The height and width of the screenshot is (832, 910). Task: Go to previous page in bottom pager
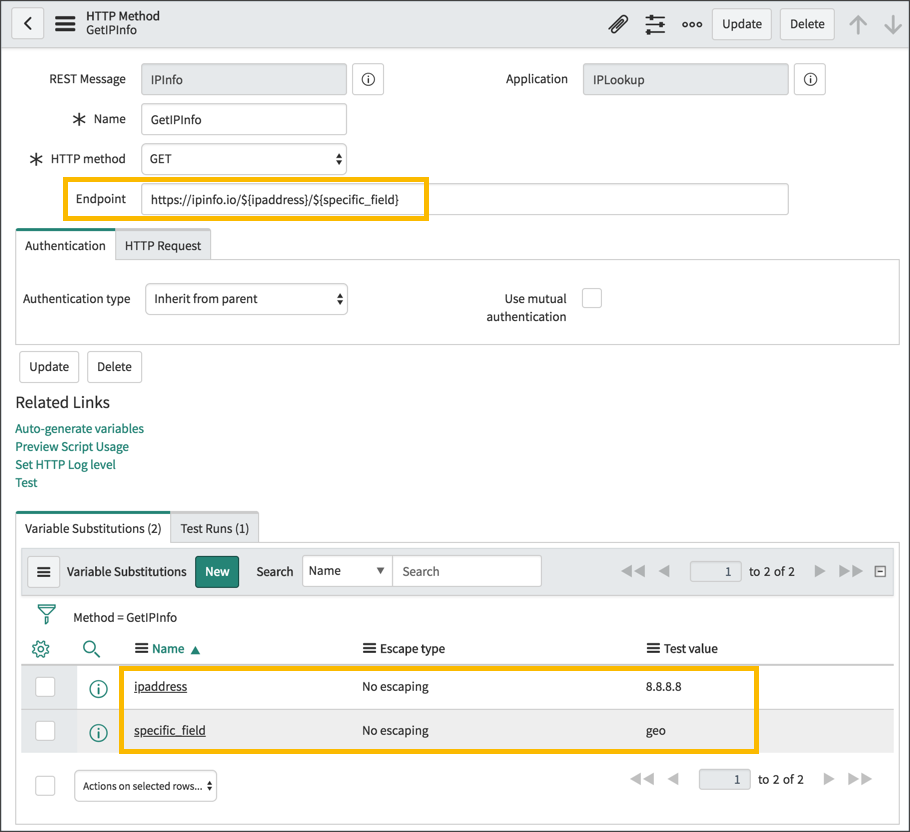click(673, 779)
